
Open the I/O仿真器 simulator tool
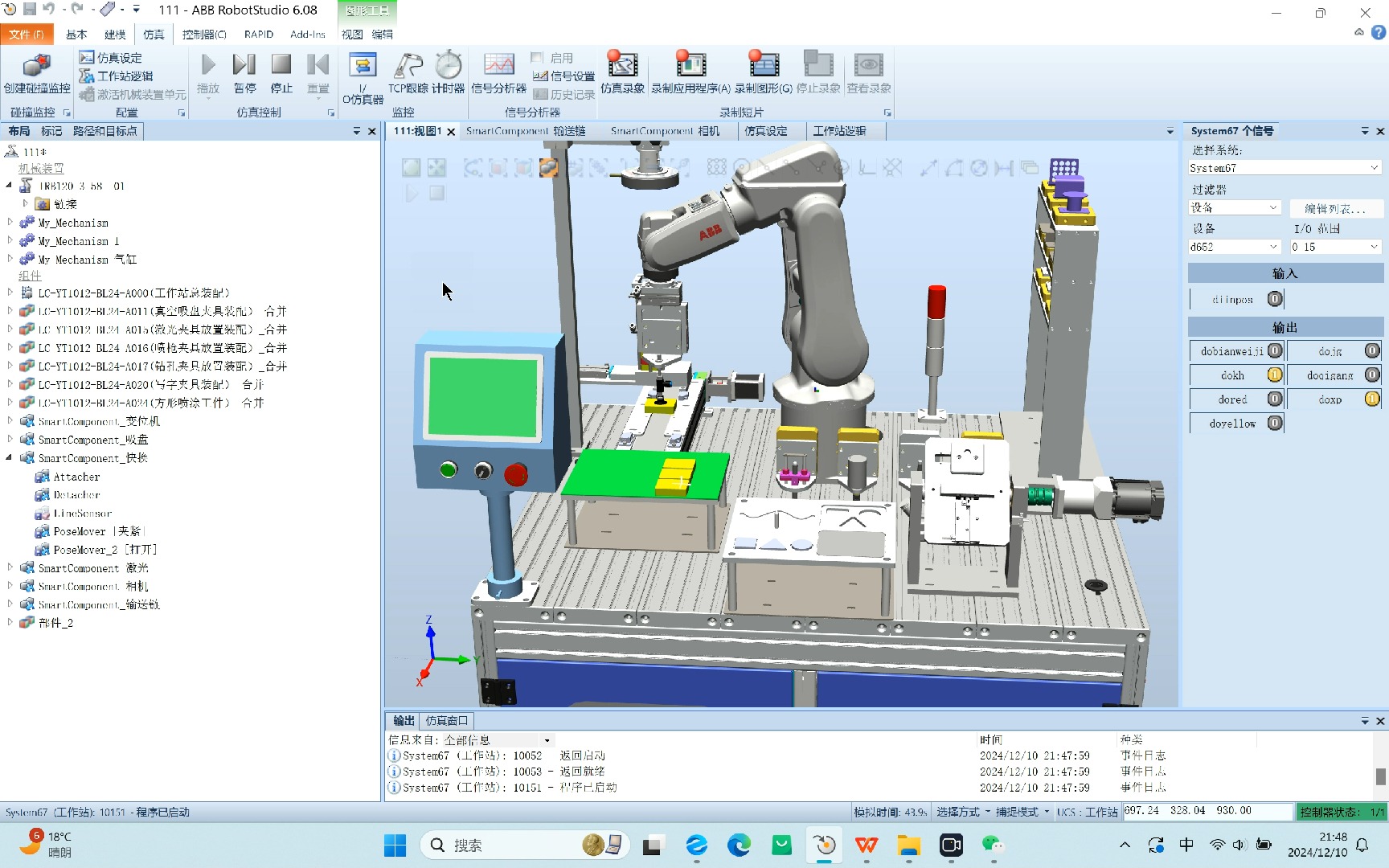[x=363, y=78]
